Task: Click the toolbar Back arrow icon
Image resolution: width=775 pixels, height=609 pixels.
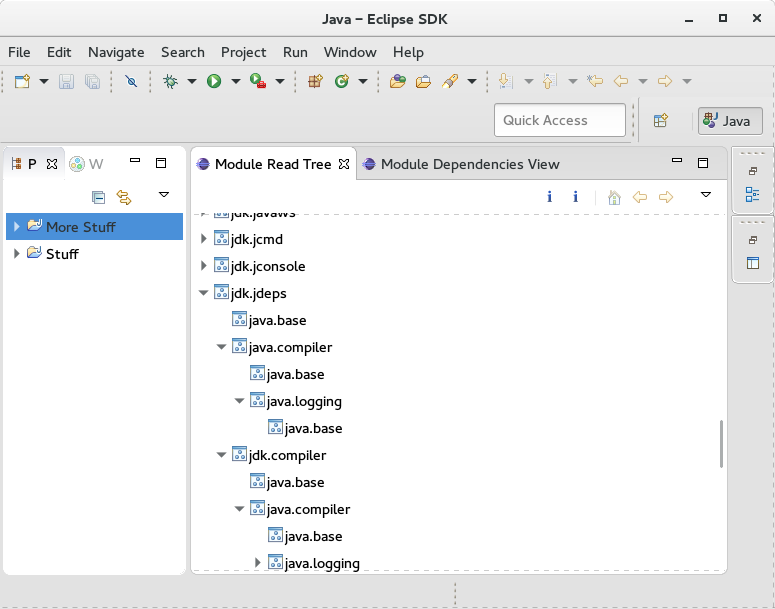Action: (621, 81)
